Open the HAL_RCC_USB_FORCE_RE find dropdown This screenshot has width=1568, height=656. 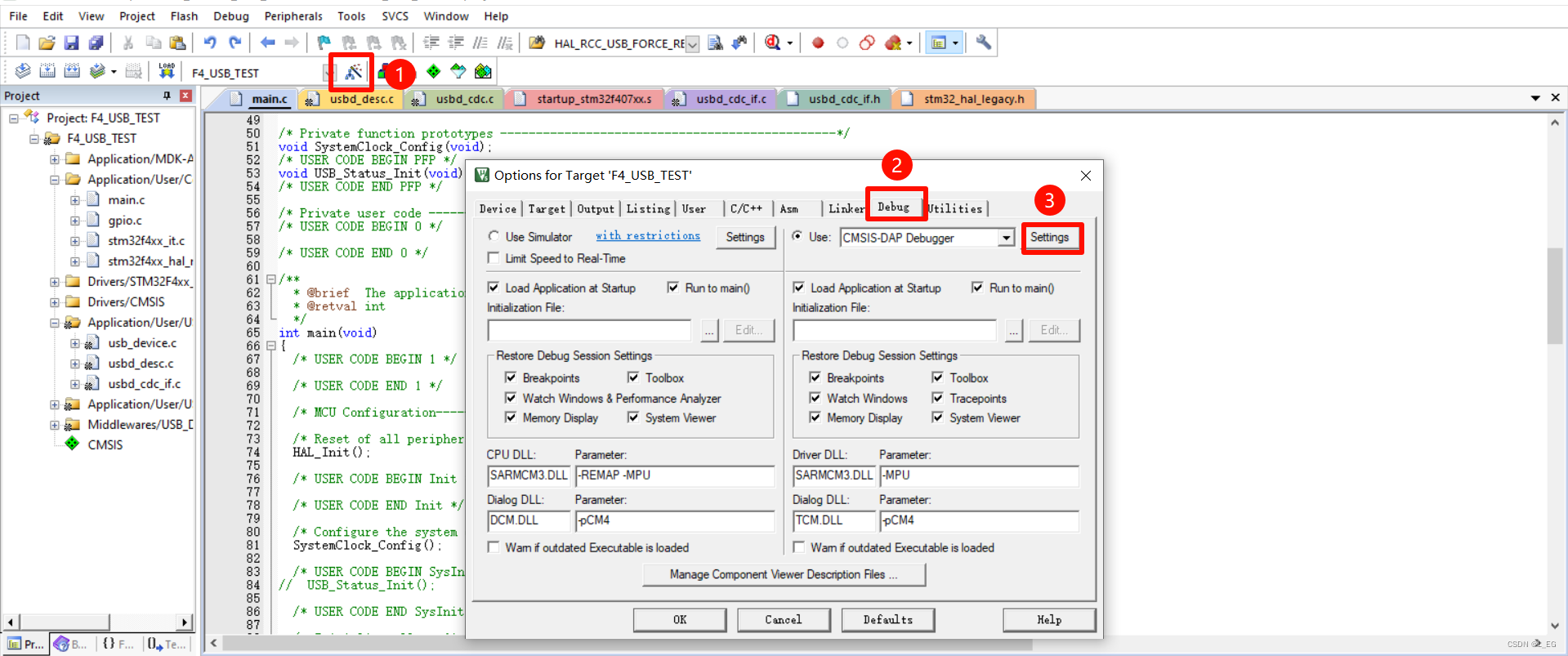692,44
